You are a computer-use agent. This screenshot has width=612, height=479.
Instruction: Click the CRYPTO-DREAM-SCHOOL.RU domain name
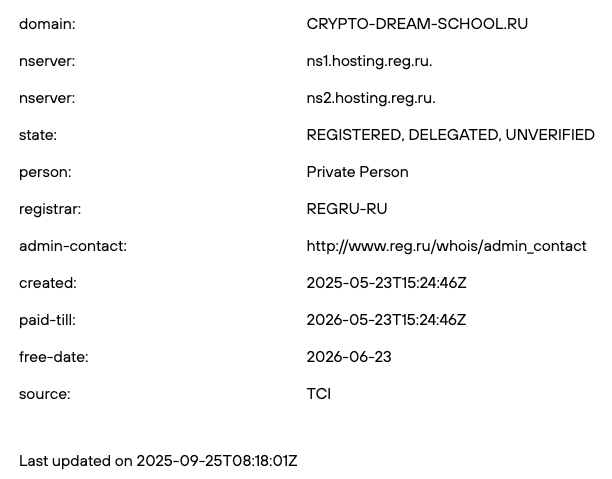(417, 24)
